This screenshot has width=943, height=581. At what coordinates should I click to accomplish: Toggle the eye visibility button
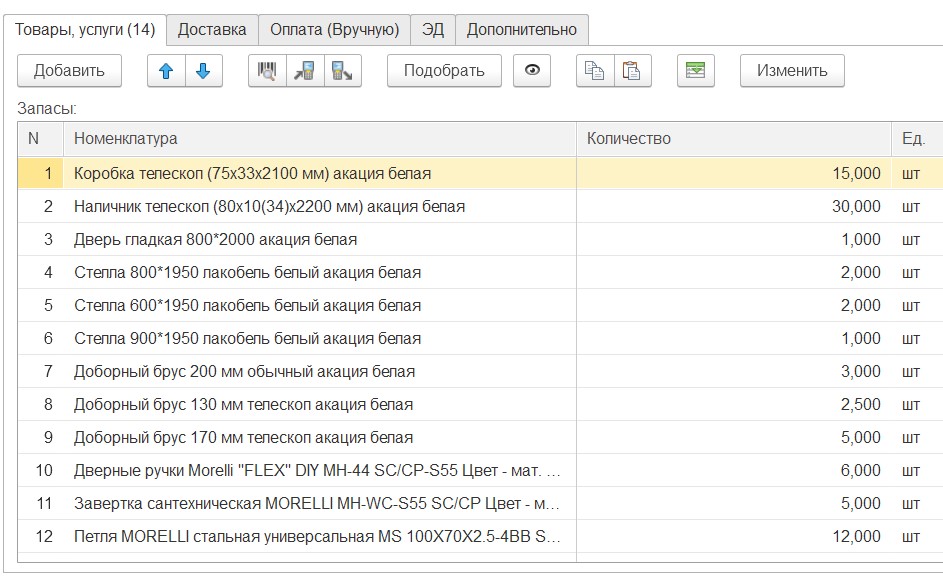[x=532, y=71]
